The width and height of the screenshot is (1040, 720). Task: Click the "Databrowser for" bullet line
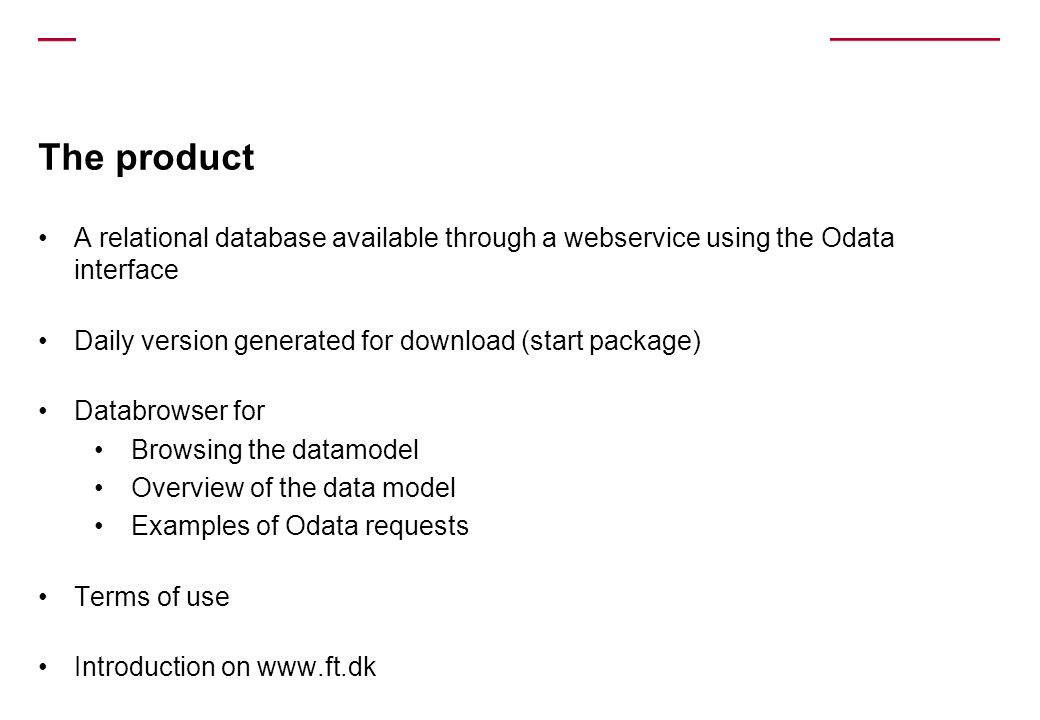tap(169, 411)
